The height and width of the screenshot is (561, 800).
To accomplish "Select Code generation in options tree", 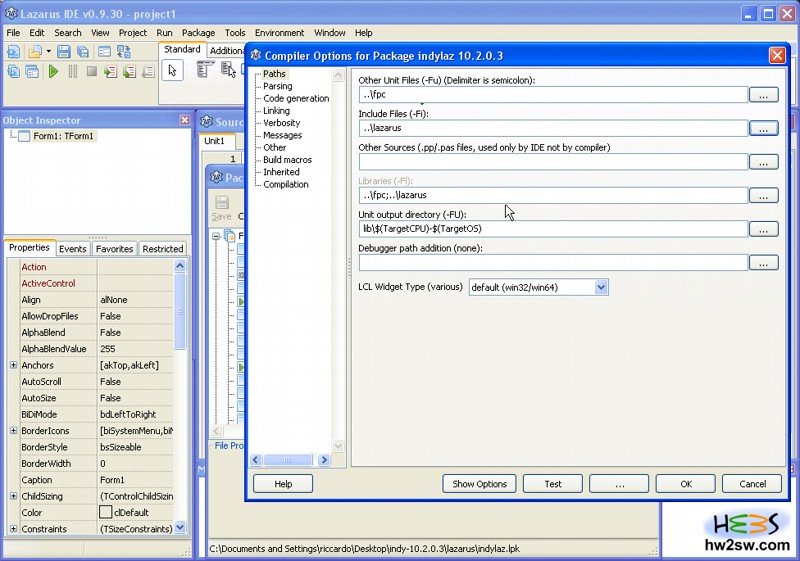I will (296, 98).
